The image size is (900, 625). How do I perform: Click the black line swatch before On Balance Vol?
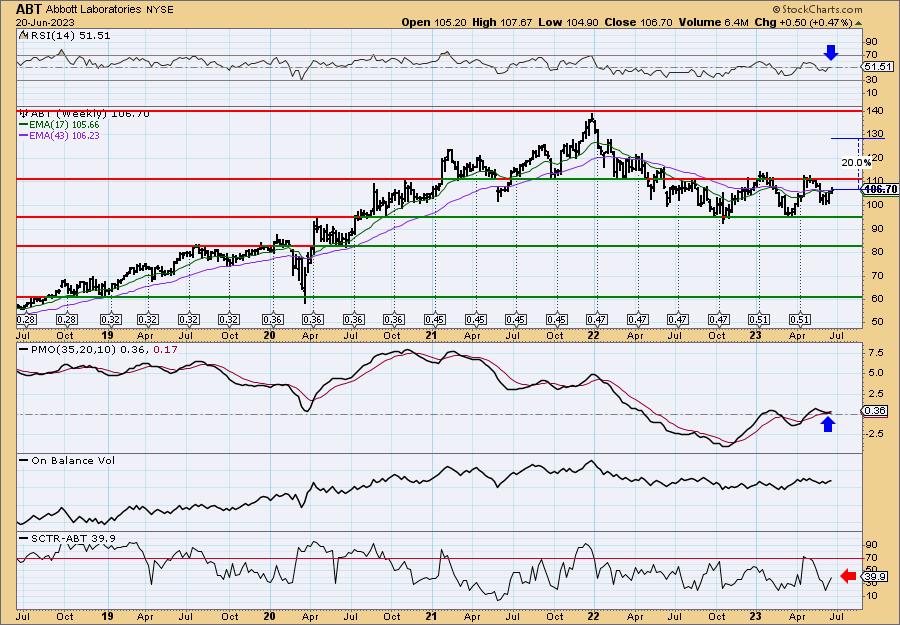[x=24, y=460]
